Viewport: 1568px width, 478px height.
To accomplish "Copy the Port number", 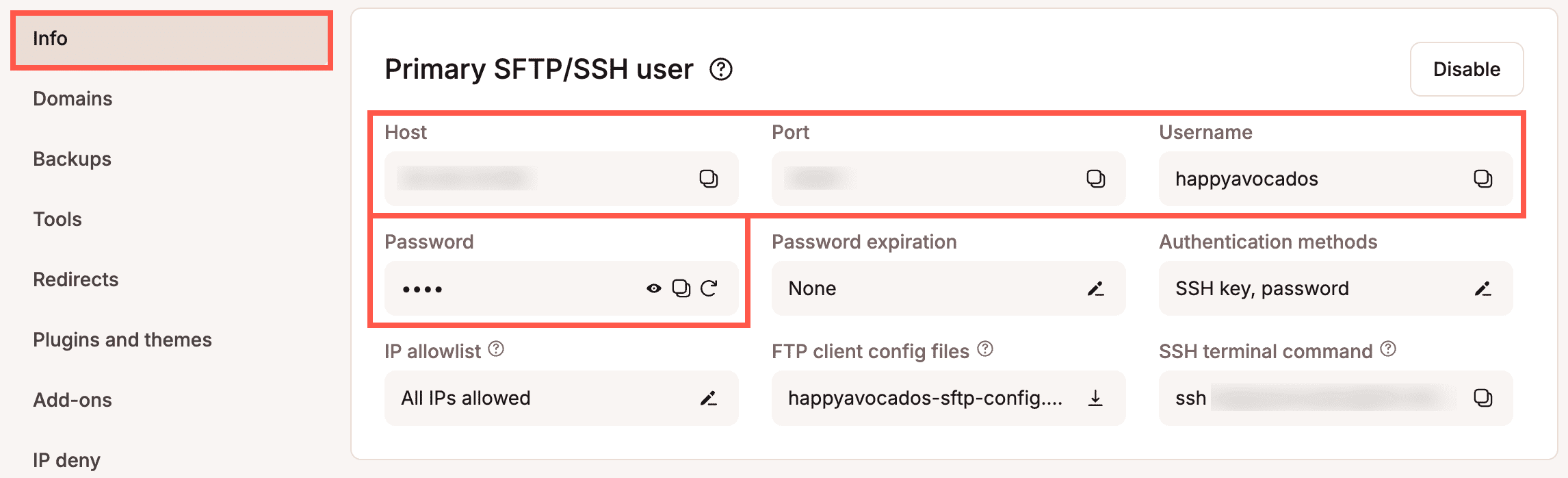I will (1097, 179).
